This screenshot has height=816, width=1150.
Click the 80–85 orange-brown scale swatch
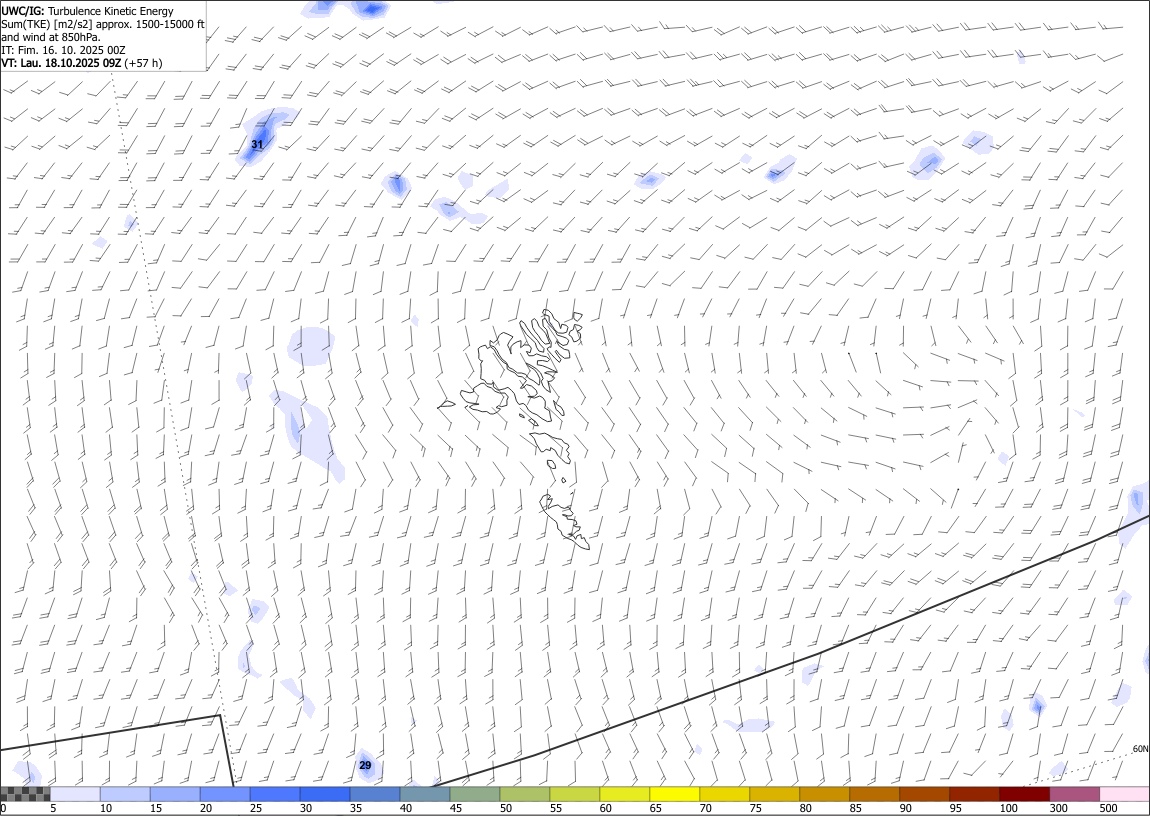pyautogui.click(x=824, y=794)
